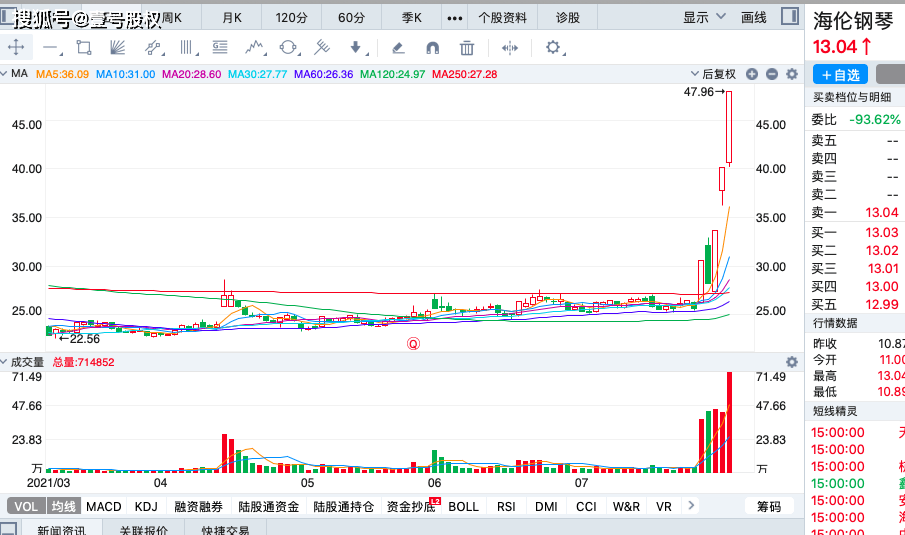
Task: Select the MACD indicator tab
Action: point(104,507)
